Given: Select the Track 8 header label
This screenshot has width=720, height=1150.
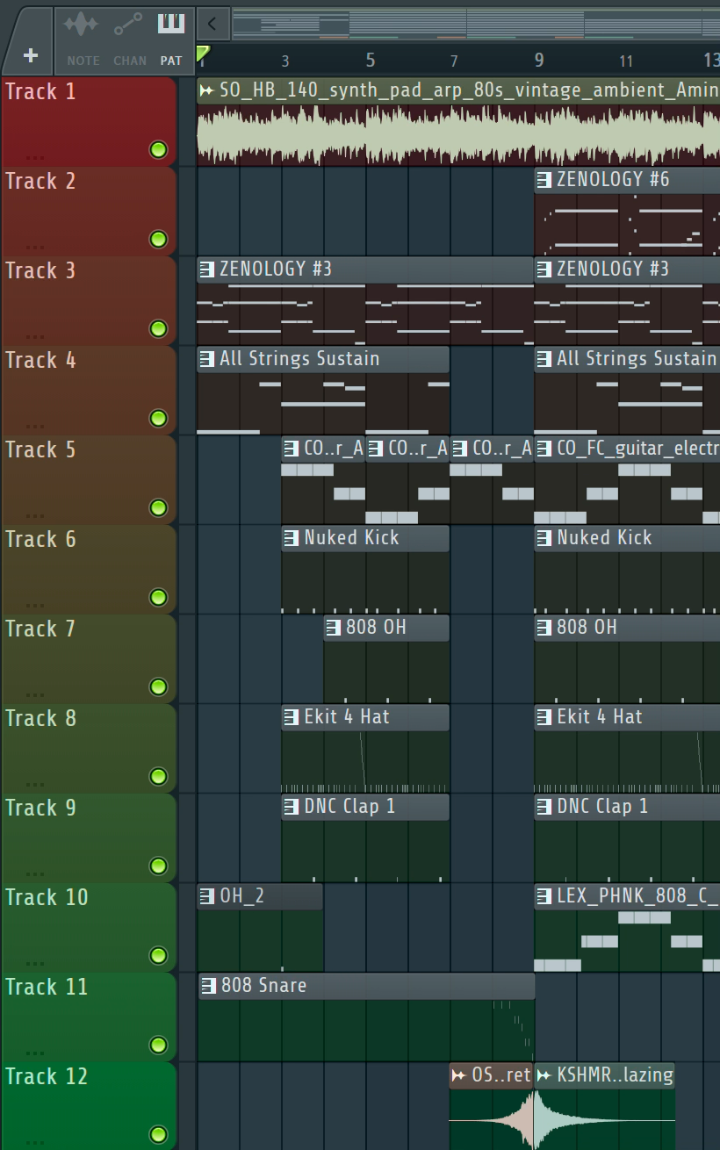Looking at the screenshot, I should pos(40,718).
